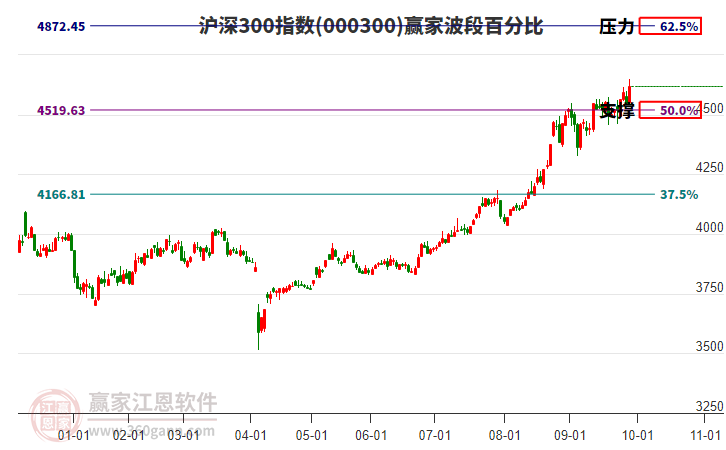Click the chart title 沪深300指数(000300)赢家波段百分比
The height and width of the screenshot is (450, 726).
click(370, 26)
